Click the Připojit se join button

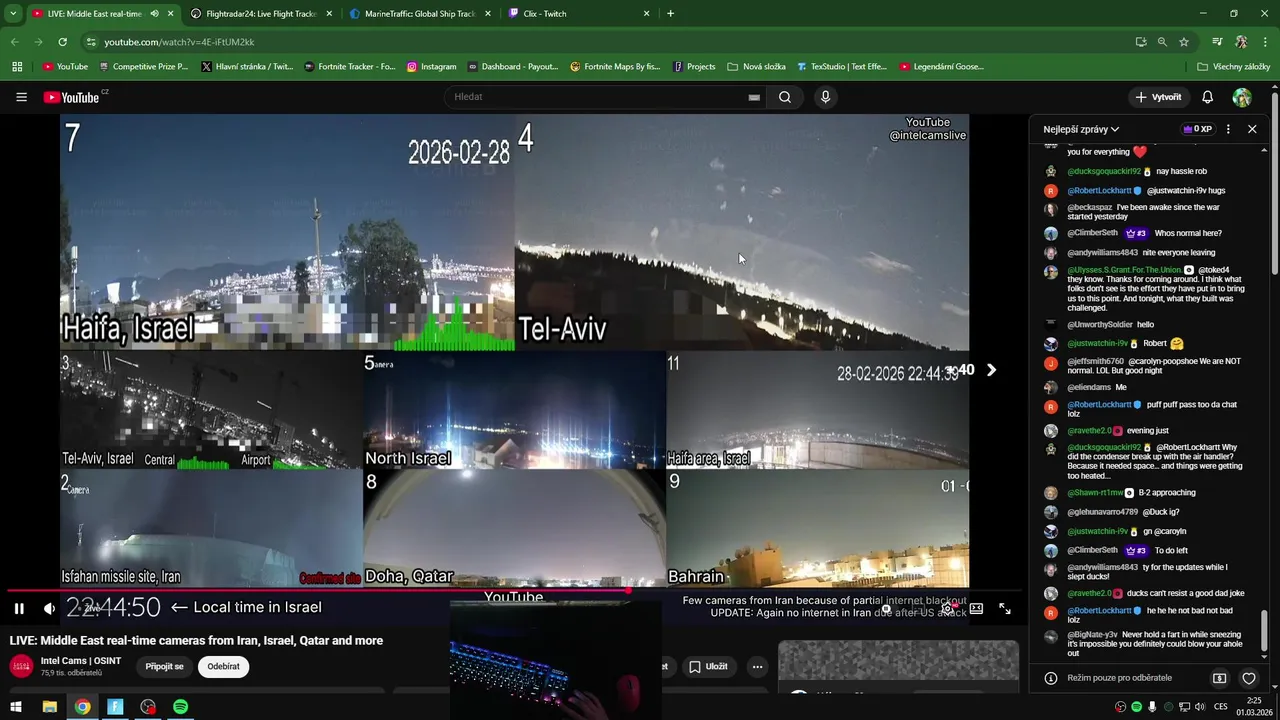point(164,666)
